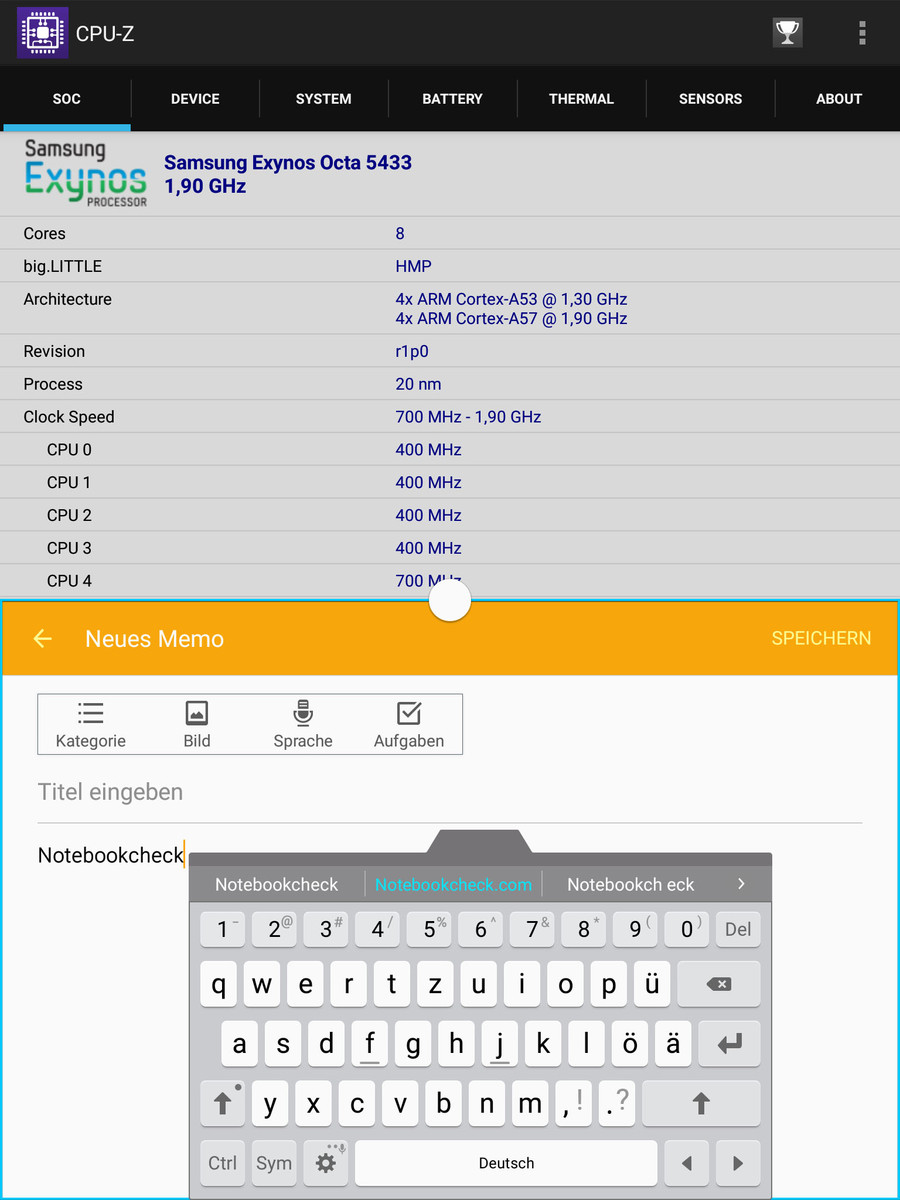Screen dimensions: 900x1200
Task: Tap the 'ö' key
Action: click(630, 1044)
